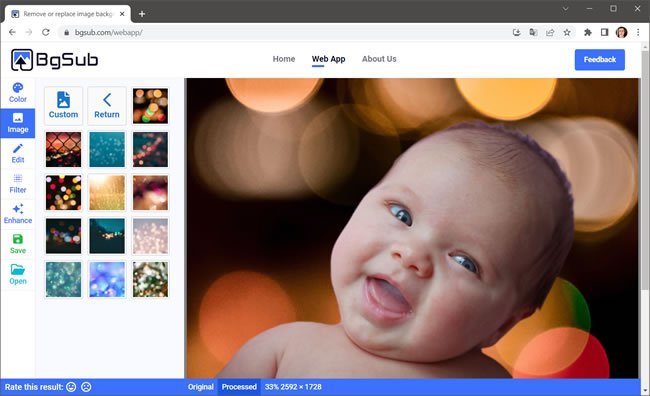Click the blue Feedback button
The width and height of the screenshot is (650, 396).
(x=599, y=60)
